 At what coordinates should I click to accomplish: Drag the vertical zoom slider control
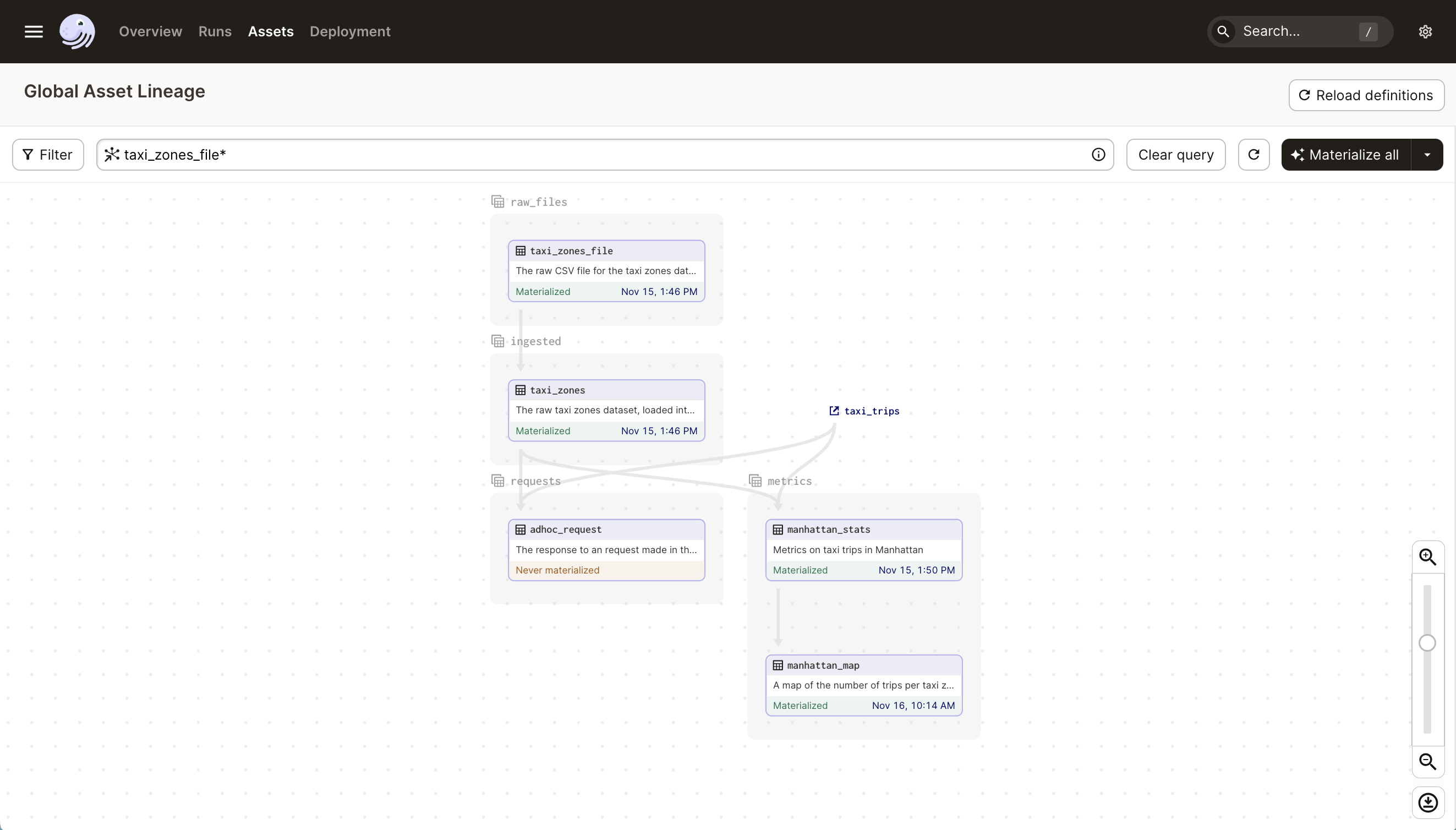click(1428, 642)
